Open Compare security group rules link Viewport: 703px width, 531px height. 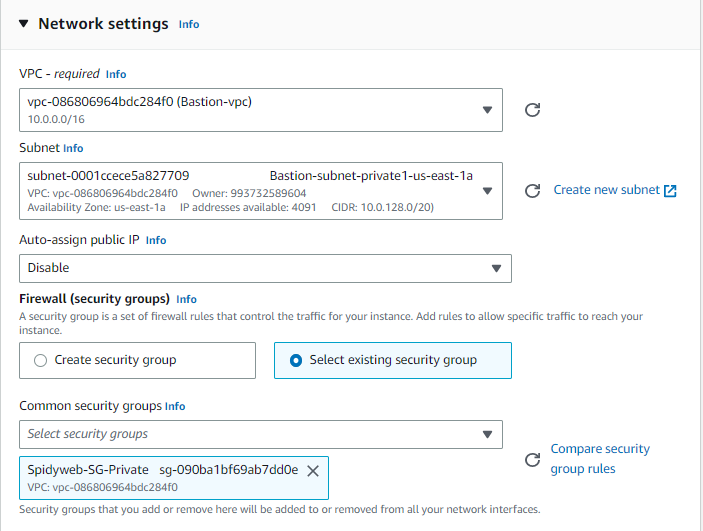[600, 458]
